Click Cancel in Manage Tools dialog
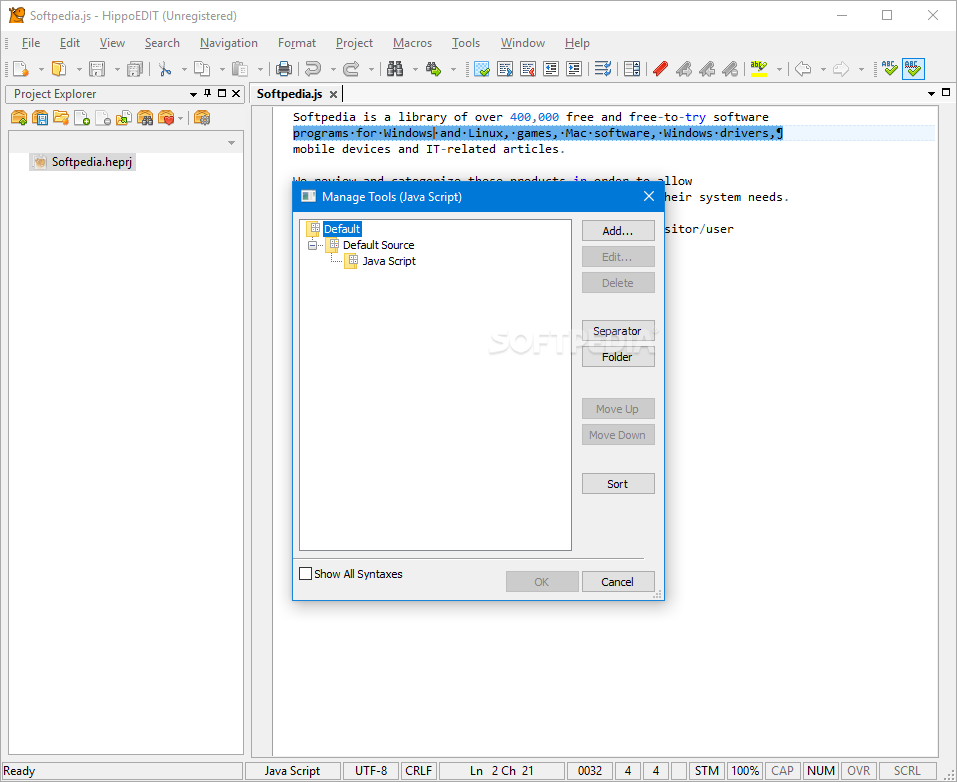This screenshot has width=957, height=782. pyautogui.click(x=618, y=582)
